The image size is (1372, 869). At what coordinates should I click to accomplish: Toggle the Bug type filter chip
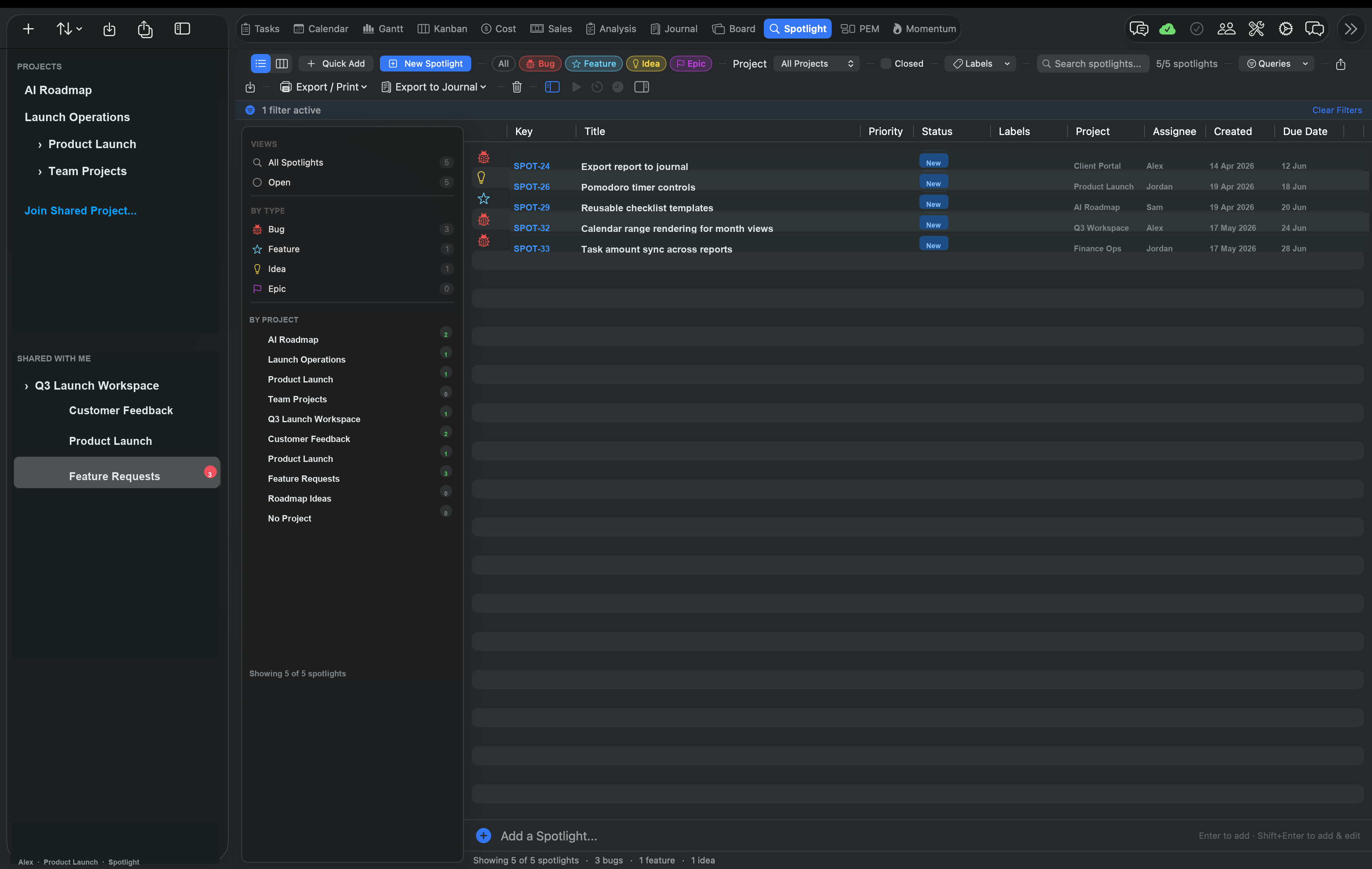pyautogui.click(x=540, y=64)
